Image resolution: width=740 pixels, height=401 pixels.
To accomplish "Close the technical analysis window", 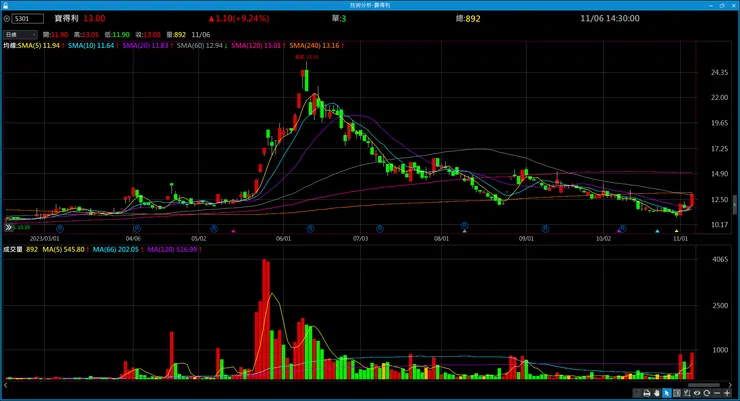I will (x=733, y=5).
